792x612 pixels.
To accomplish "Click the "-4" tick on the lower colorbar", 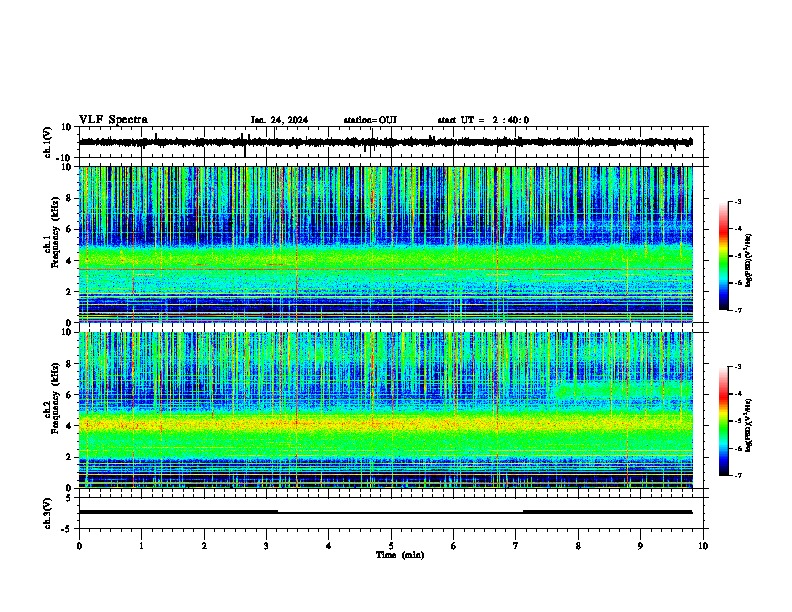I will click(x=737, y=394).
